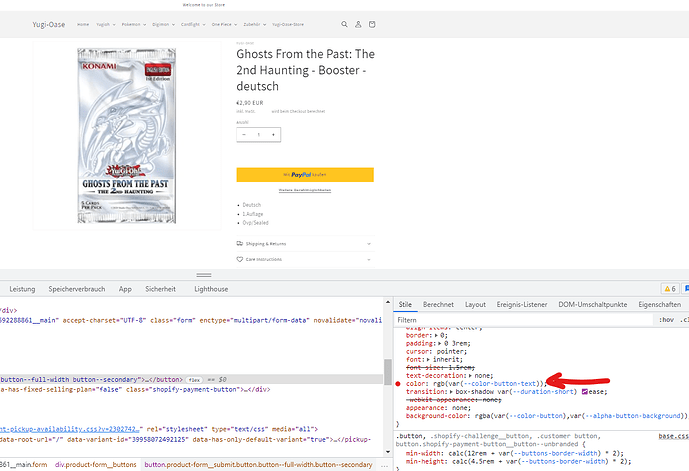Open the store search icon
Image resolution: width=689 pixels, height=471 pixels.
pos(345,24)
